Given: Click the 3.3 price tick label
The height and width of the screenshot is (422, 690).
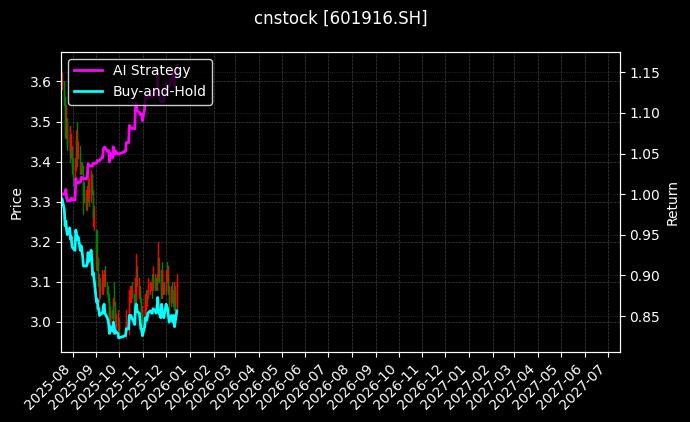Looking at the screenshot, I should [41, 202].
